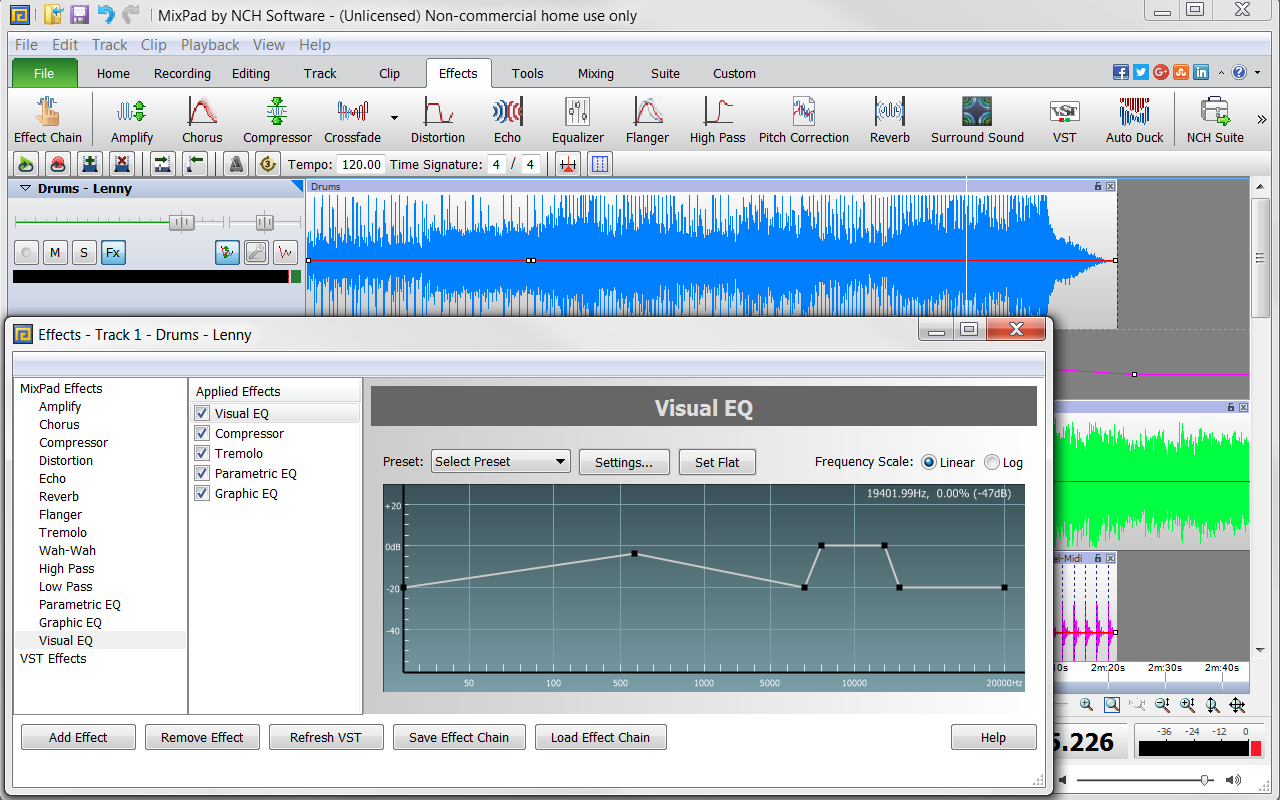Switch to the Mixing ribbon tab
Image resolution: width=1280 pixels, height=800 pixels.
(595, 73)
